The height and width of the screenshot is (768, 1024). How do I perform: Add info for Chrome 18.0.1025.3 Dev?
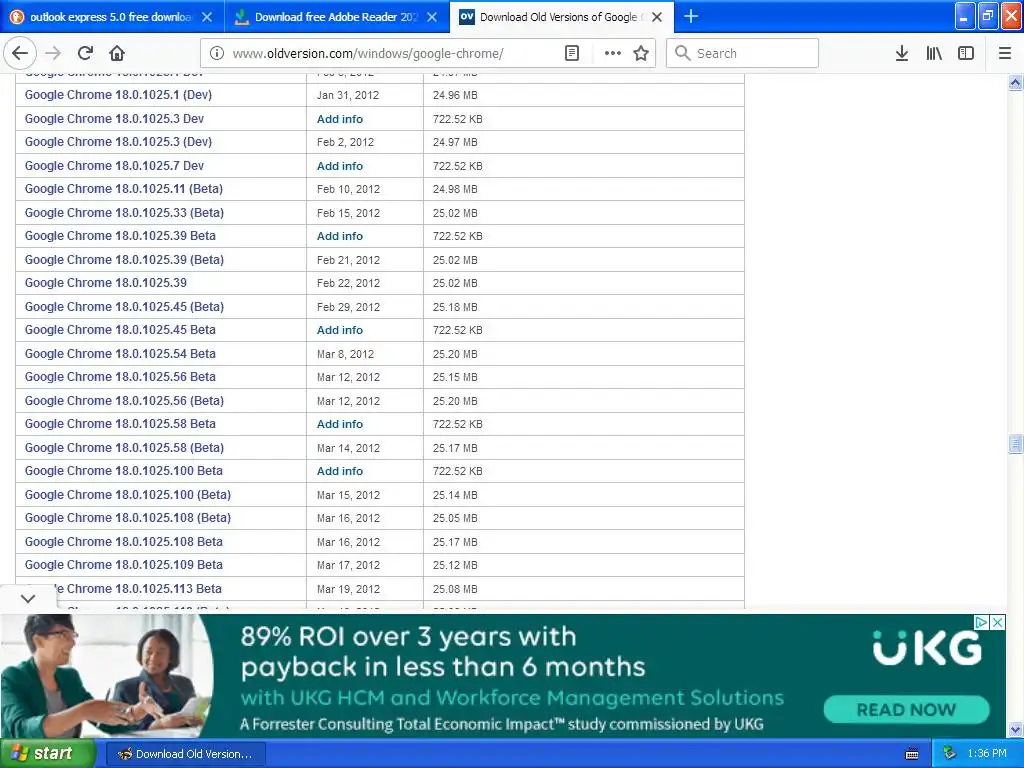pos(340,119)
